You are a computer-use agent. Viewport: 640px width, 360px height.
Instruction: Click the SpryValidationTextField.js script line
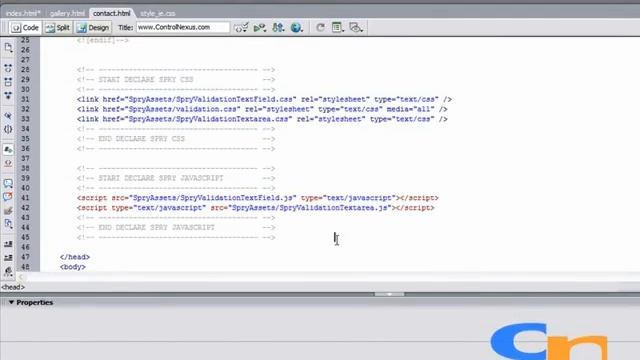tap(258, 198)
